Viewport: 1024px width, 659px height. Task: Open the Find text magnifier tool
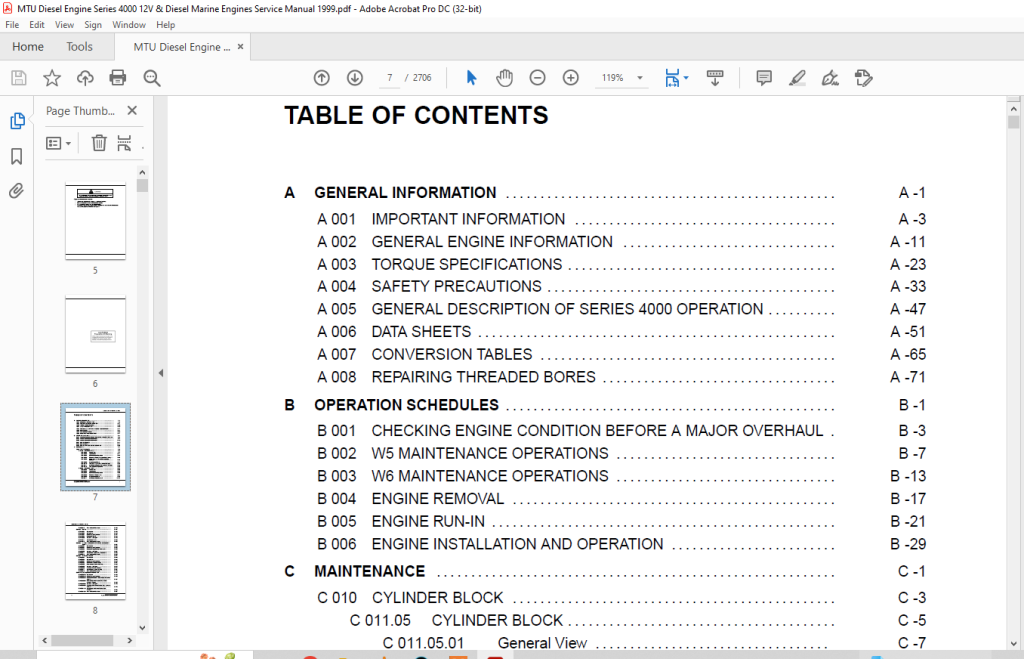(152, 78)
